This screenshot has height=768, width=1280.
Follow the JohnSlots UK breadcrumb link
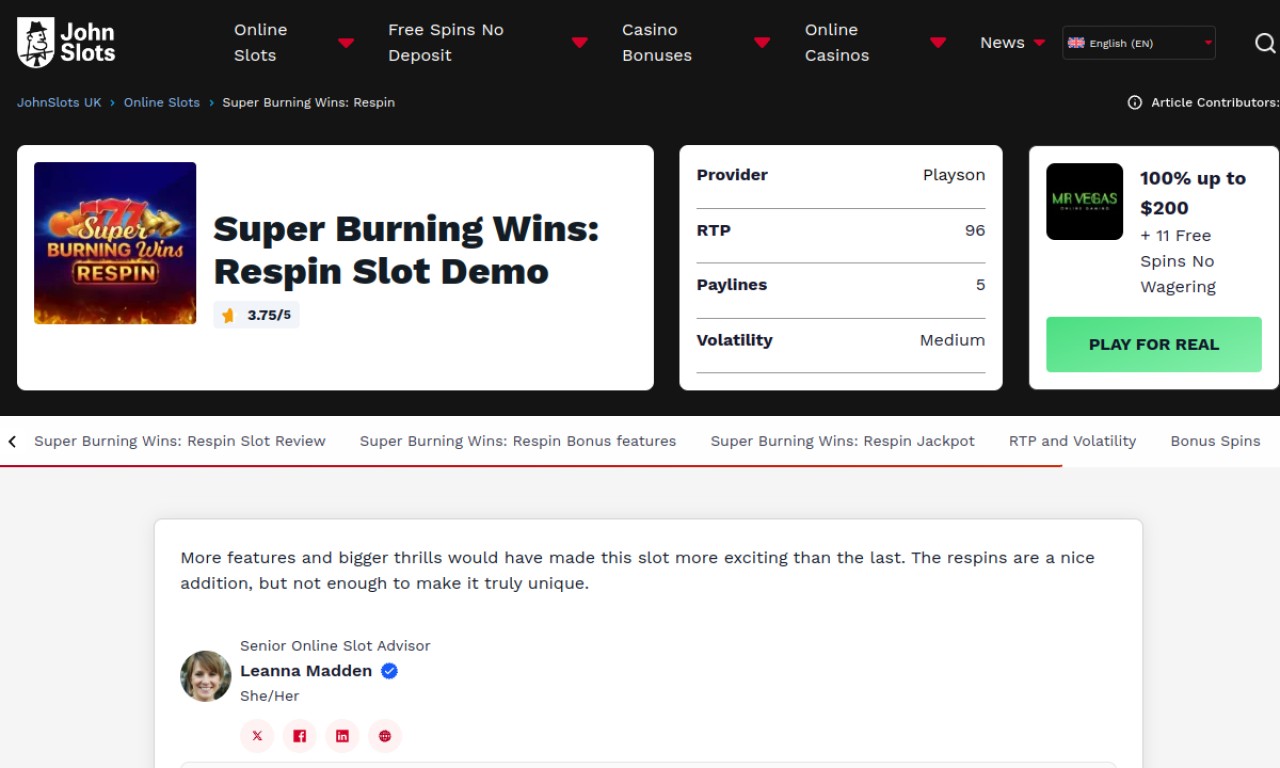(59, 102)
